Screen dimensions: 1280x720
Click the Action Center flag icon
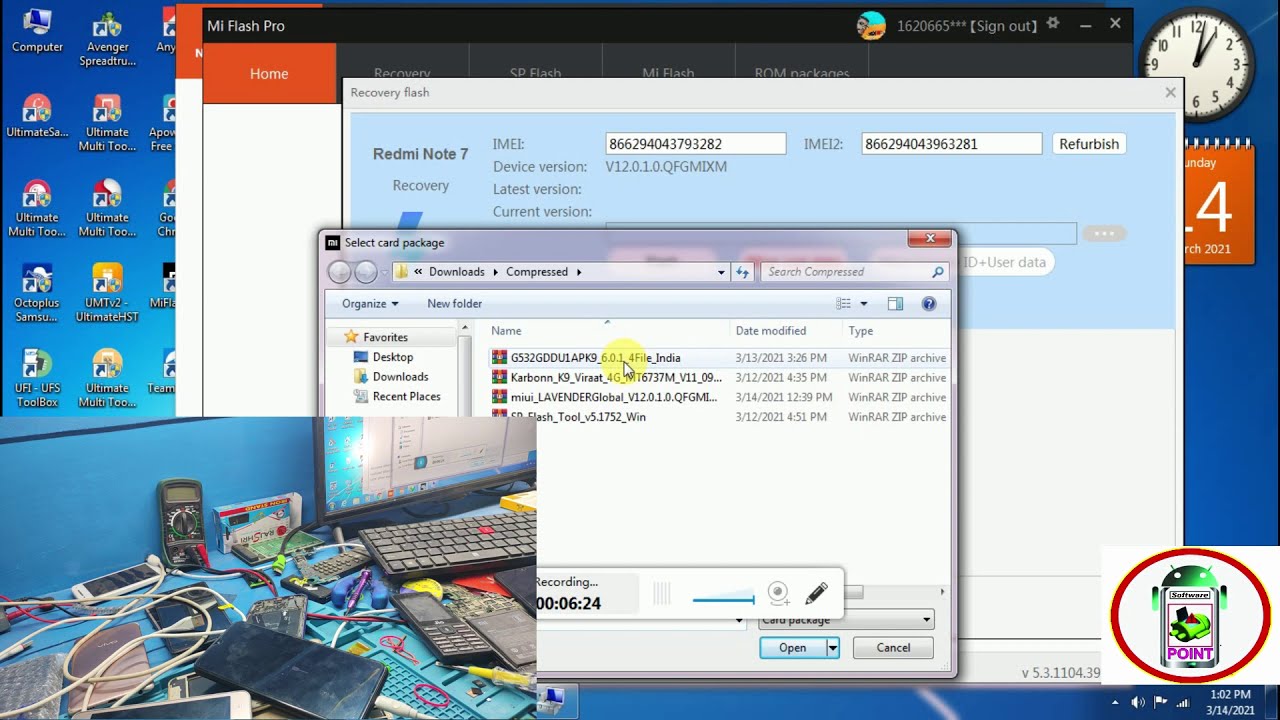coord(1161,702)
